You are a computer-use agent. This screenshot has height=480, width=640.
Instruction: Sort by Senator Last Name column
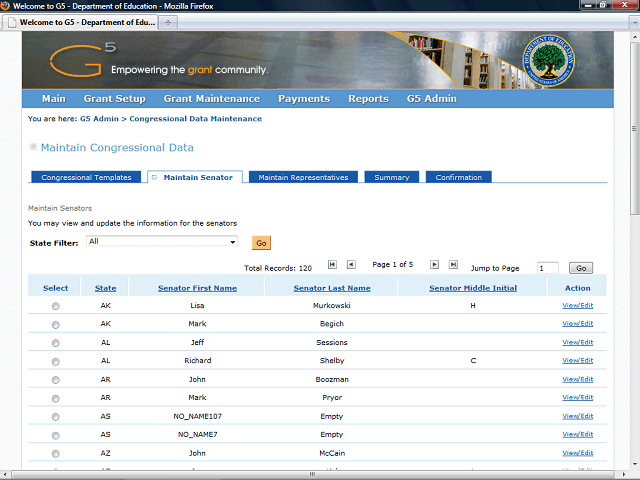click(330, 288)
